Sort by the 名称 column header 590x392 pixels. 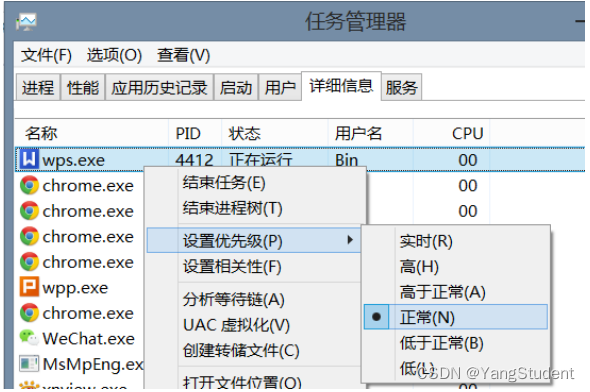[x=91, y=133]
